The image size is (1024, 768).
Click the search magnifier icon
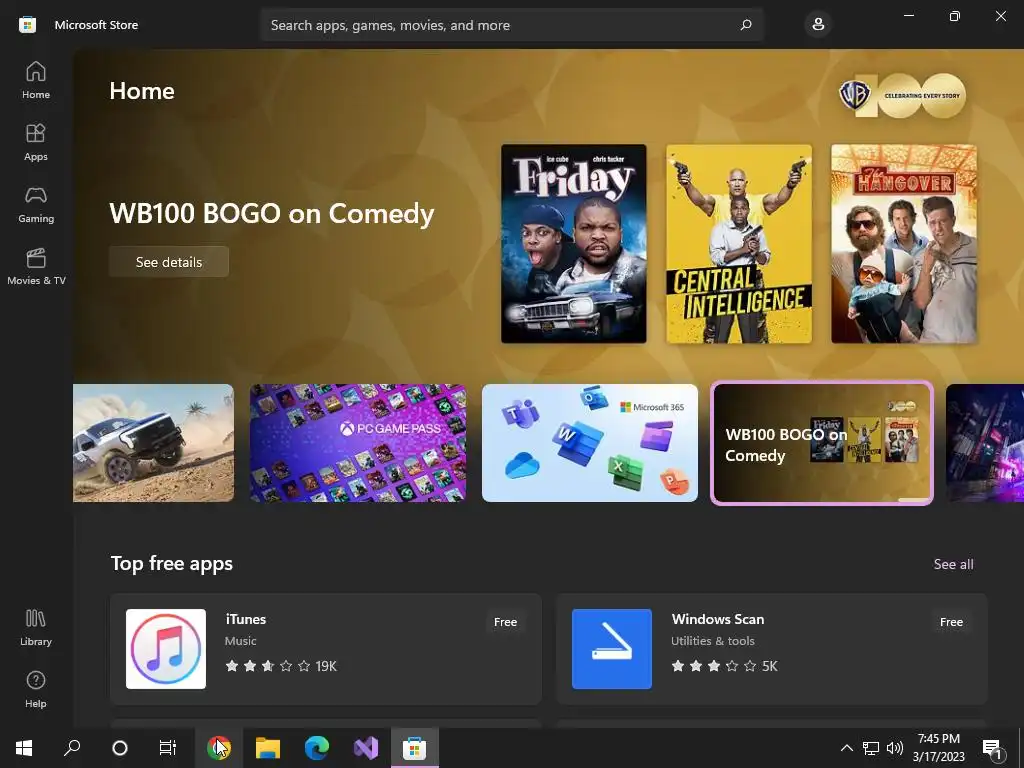(x=746, y=25)
